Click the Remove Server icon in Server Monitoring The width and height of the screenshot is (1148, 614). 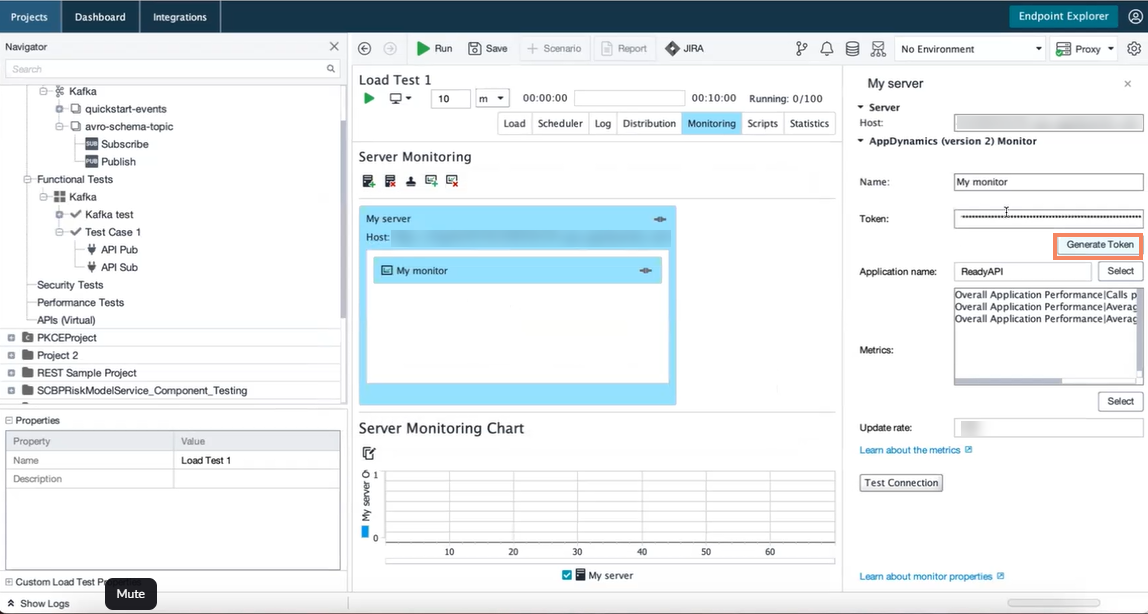tap(390, 181)
